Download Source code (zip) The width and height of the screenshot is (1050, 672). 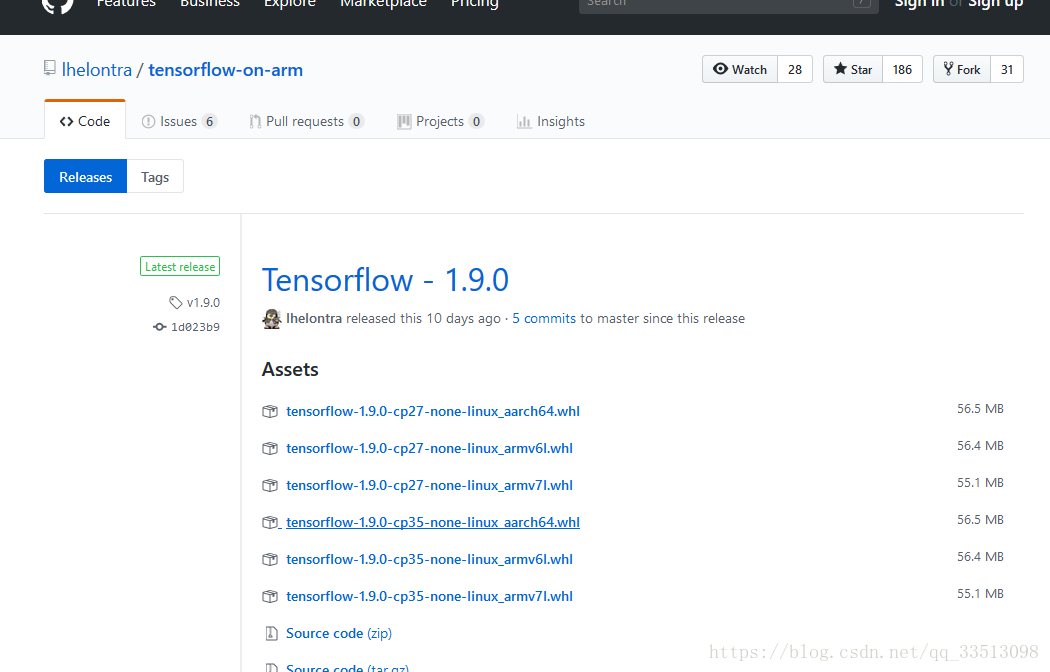click(339, 633)
